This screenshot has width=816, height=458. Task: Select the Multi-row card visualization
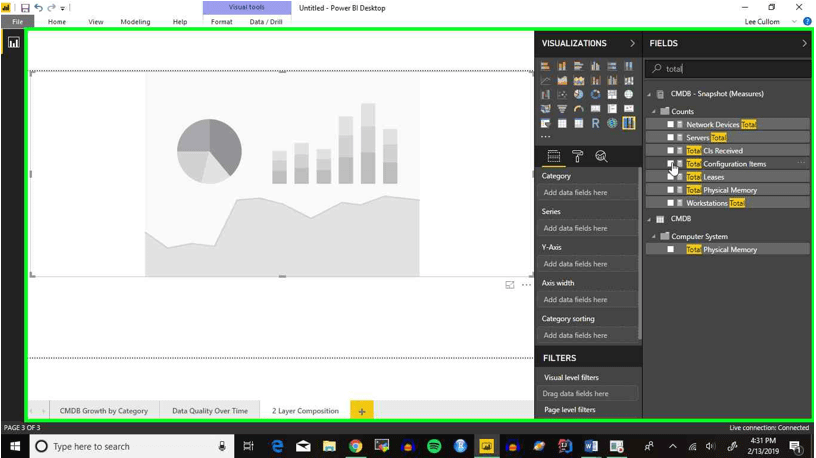(x=612, y=109)
